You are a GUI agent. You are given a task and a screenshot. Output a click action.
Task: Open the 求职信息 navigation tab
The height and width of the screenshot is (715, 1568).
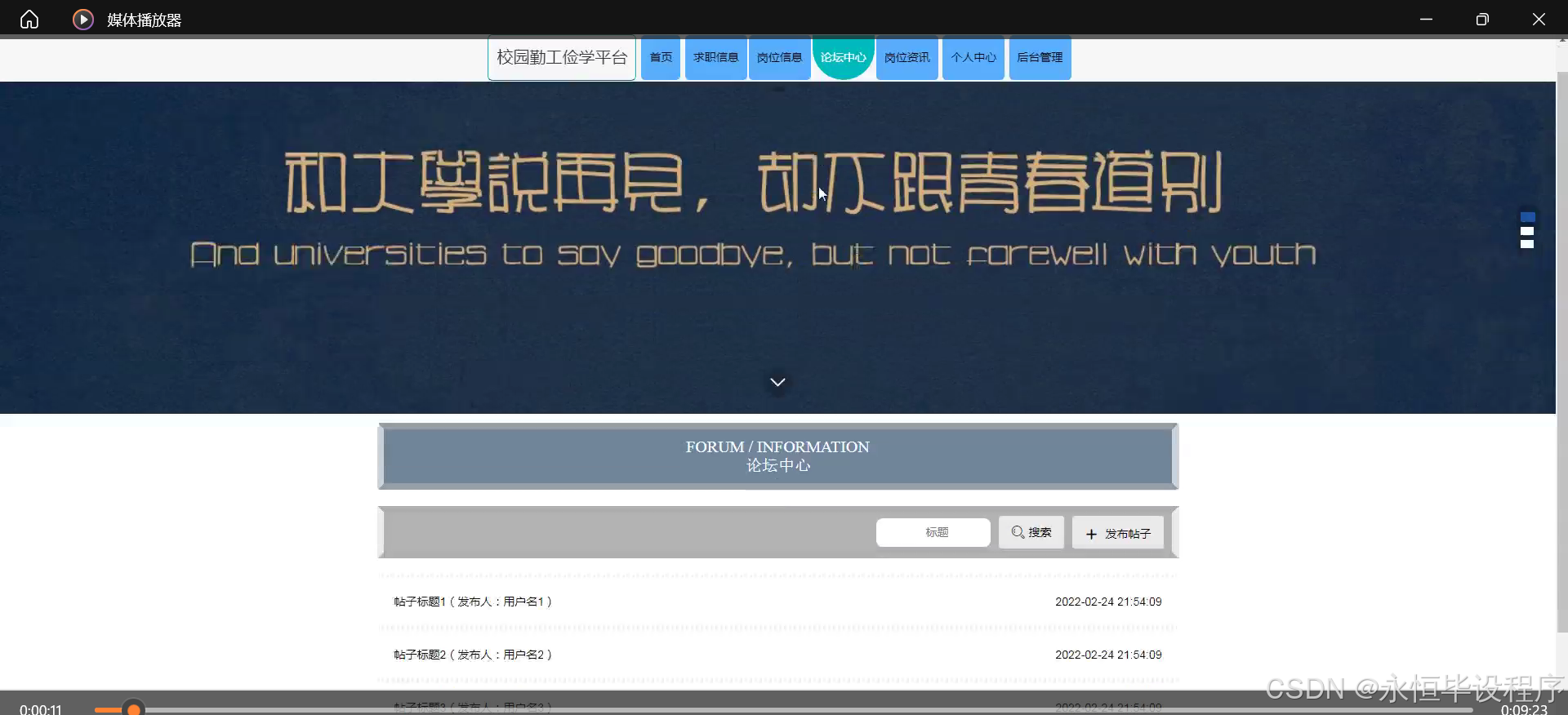tap(716, 58)
